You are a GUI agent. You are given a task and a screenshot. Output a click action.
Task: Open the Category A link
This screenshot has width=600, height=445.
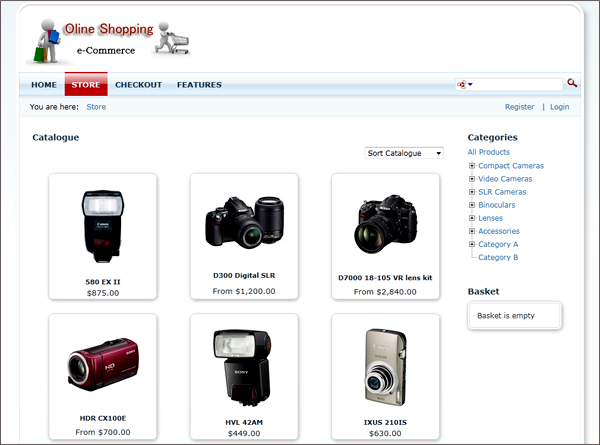pos(498,244)
